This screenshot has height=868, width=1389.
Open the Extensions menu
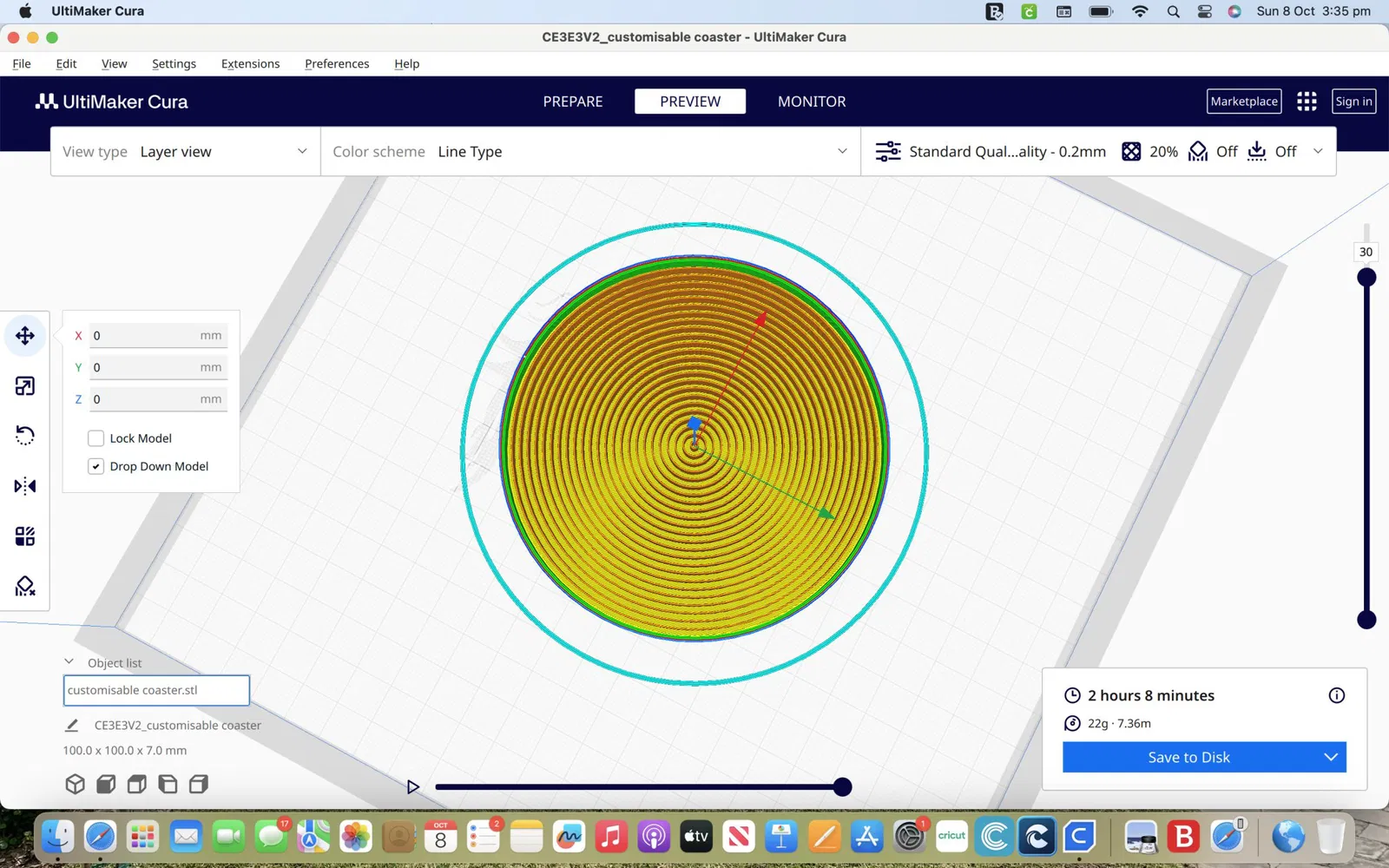(250, 63)
